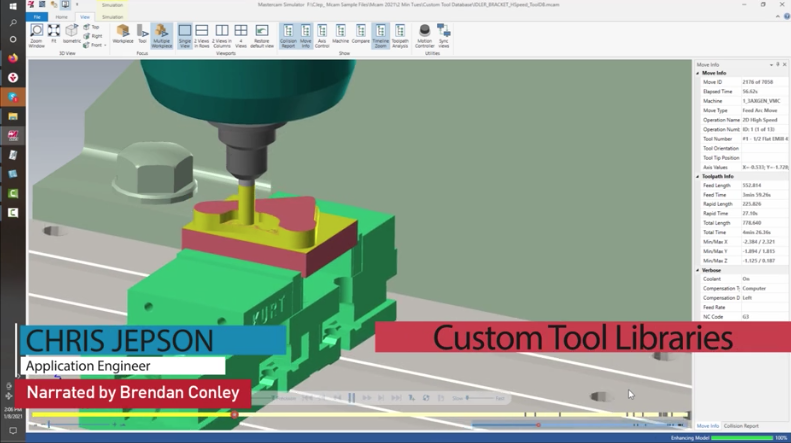Click Restore default view
Screen dimensions: 791x443
261,36
